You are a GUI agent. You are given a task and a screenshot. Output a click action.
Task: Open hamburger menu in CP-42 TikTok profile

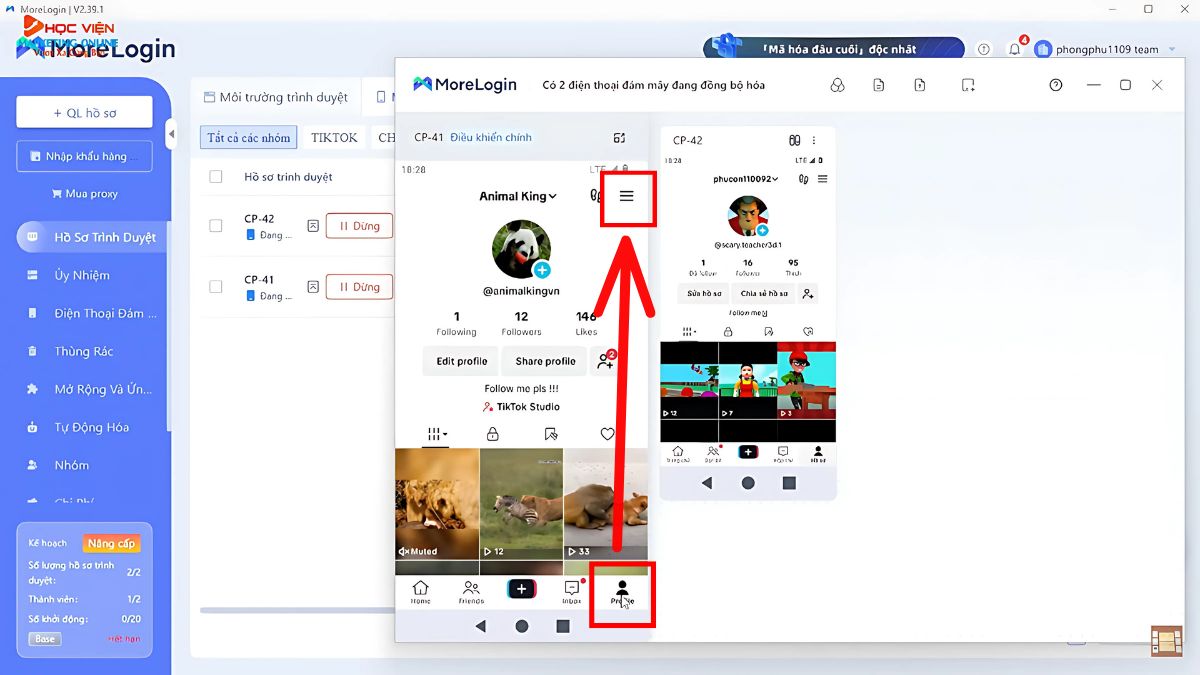click(822, 179)
